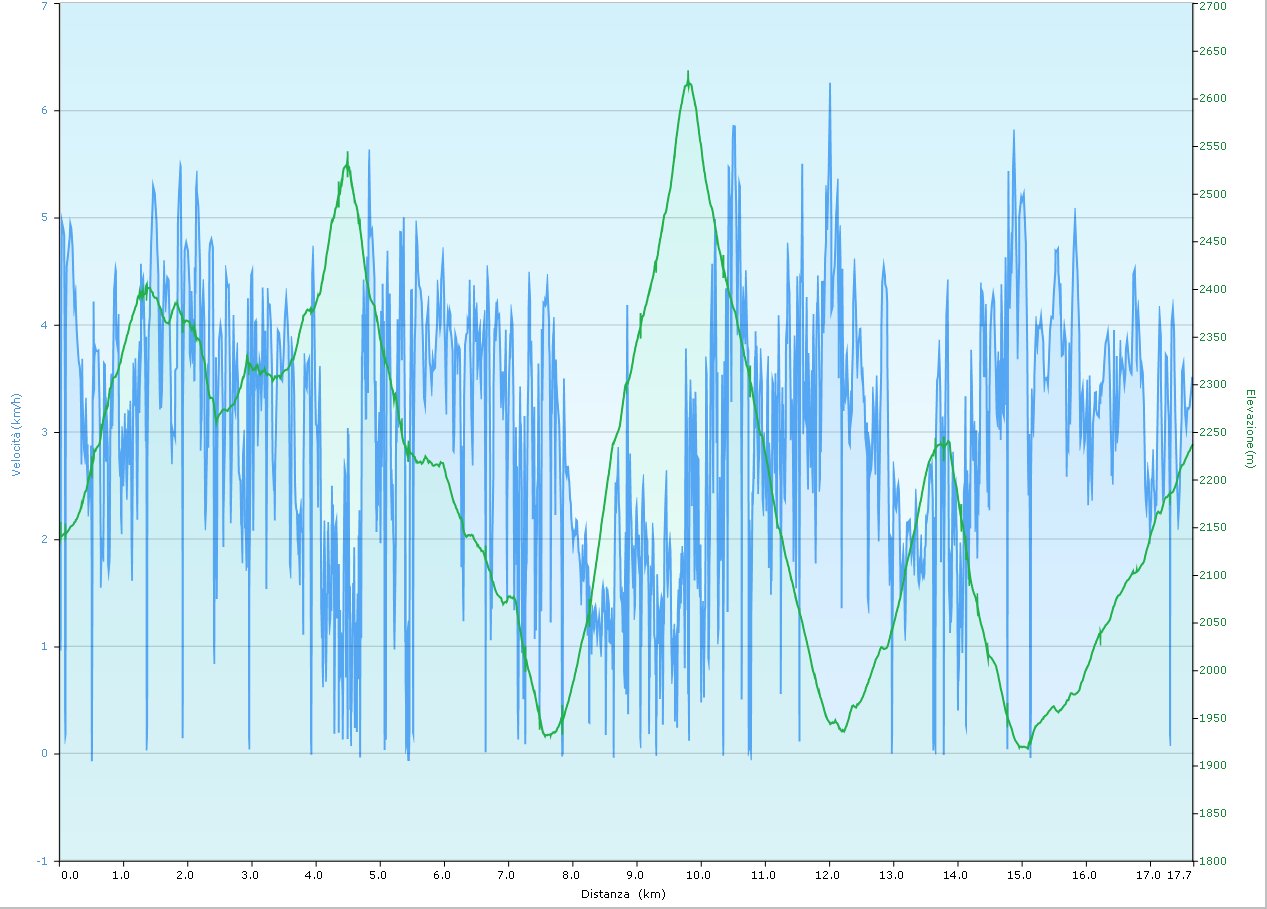The width and height of the screenshot is (1267, 909).
Task: Click the green elevation peak near 14 km
Action: click(942, 441)
